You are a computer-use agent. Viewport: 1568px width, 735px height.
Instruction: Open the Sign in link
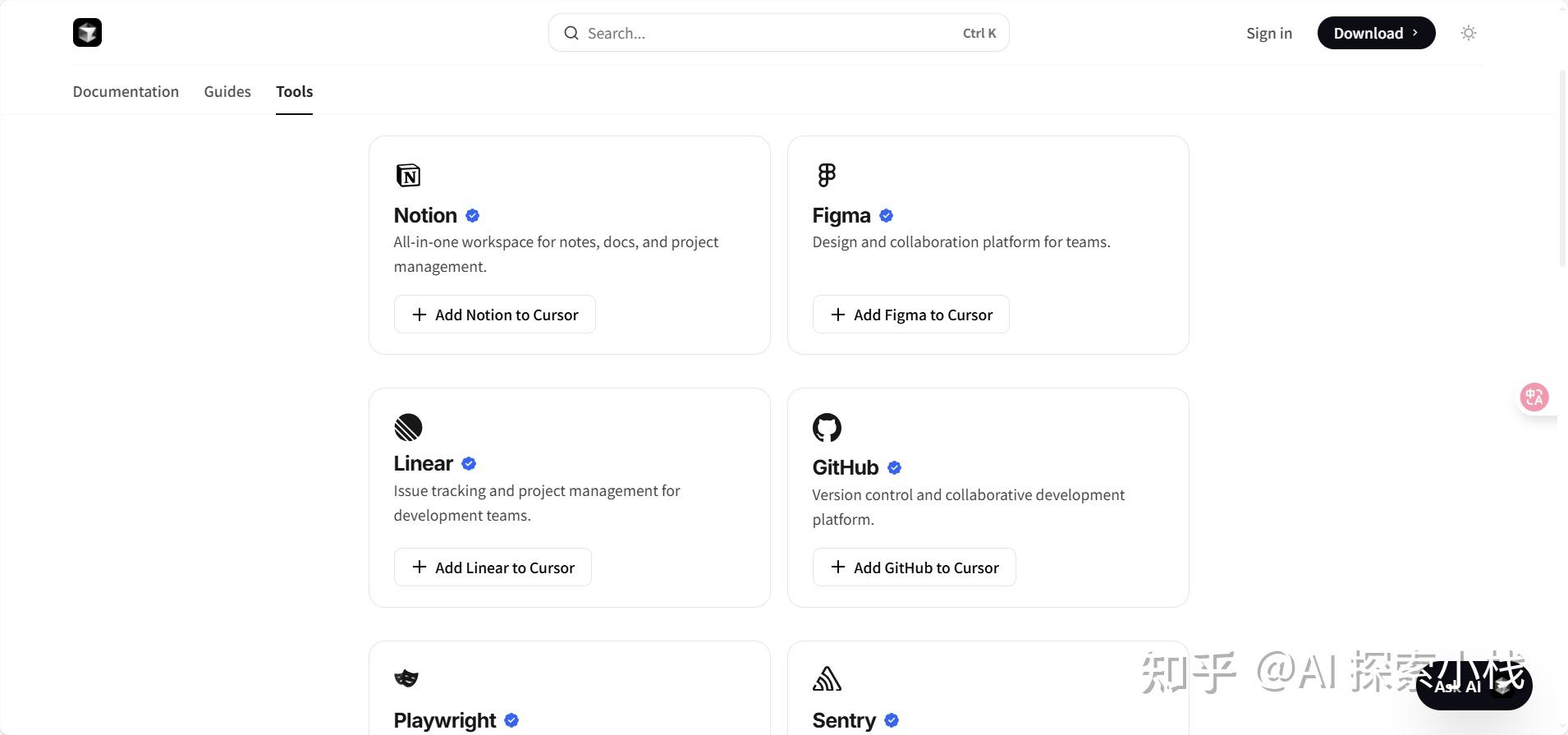(x=1268, y=33)
